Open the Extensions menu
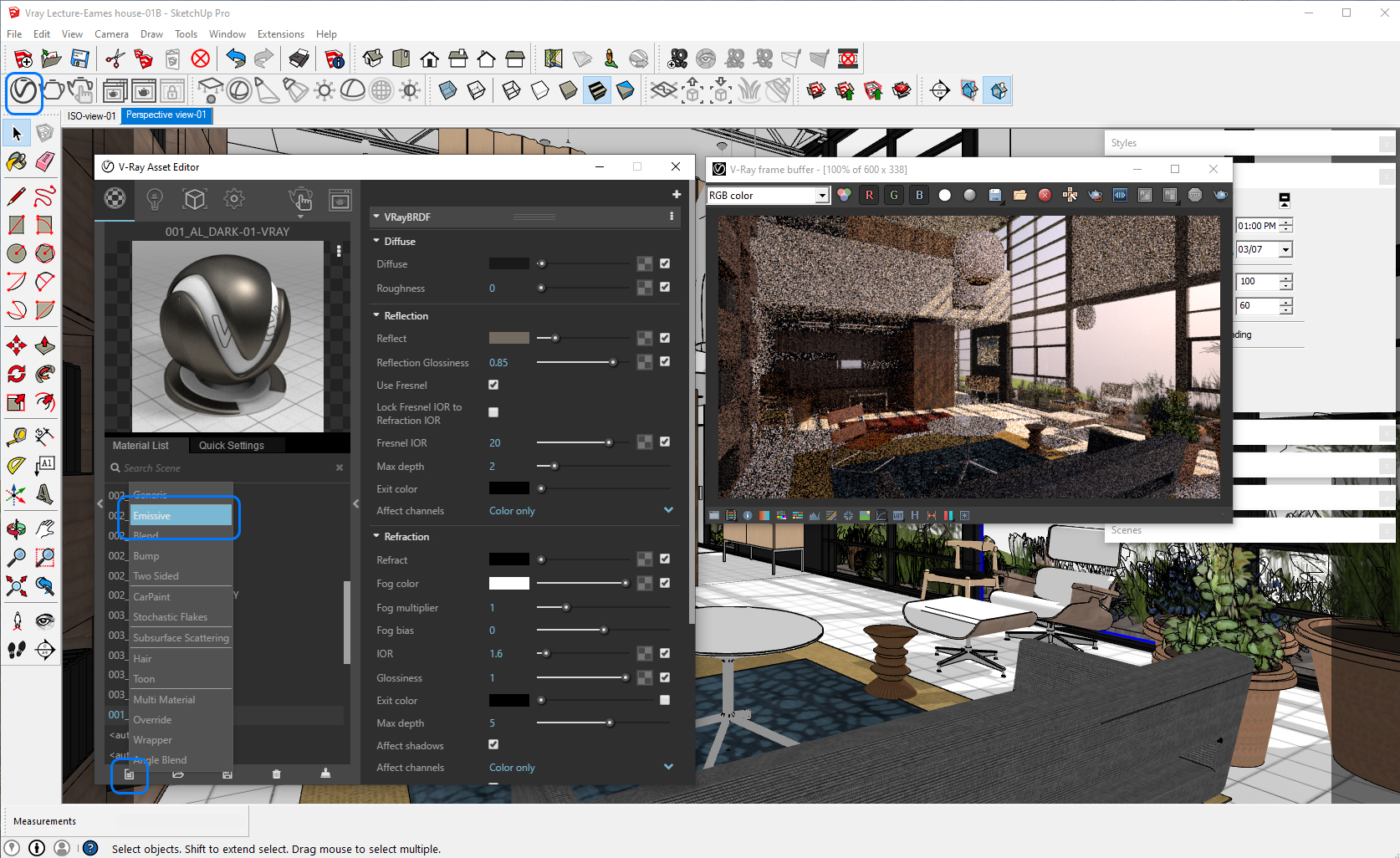1400x858 pixels. point(280,33)
